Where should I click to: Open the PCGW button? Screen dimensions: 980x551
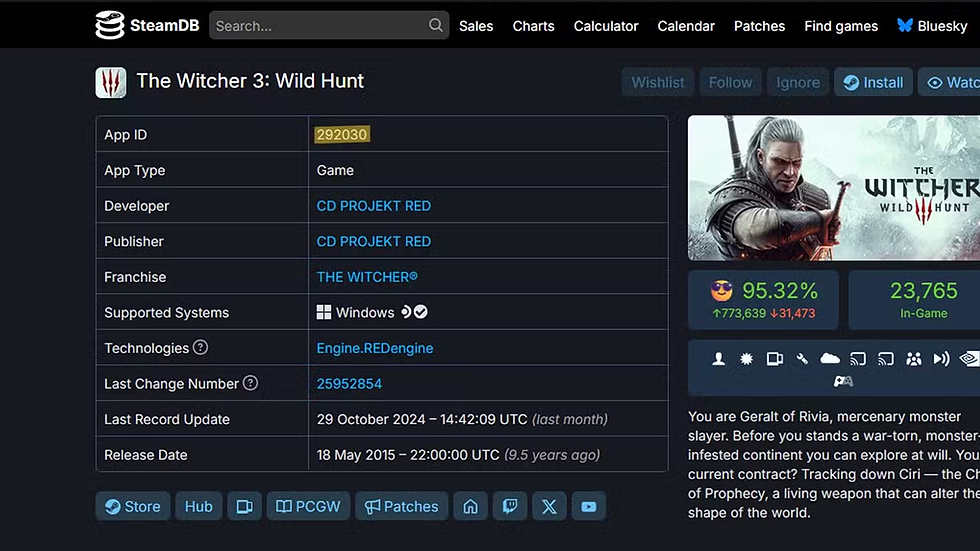[308, 506]
